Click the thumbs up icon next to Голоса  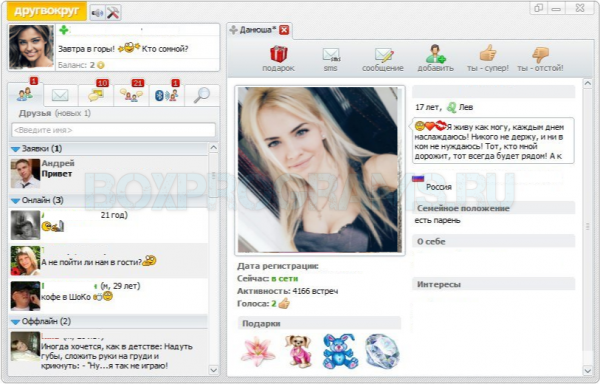tap(284, 304)
